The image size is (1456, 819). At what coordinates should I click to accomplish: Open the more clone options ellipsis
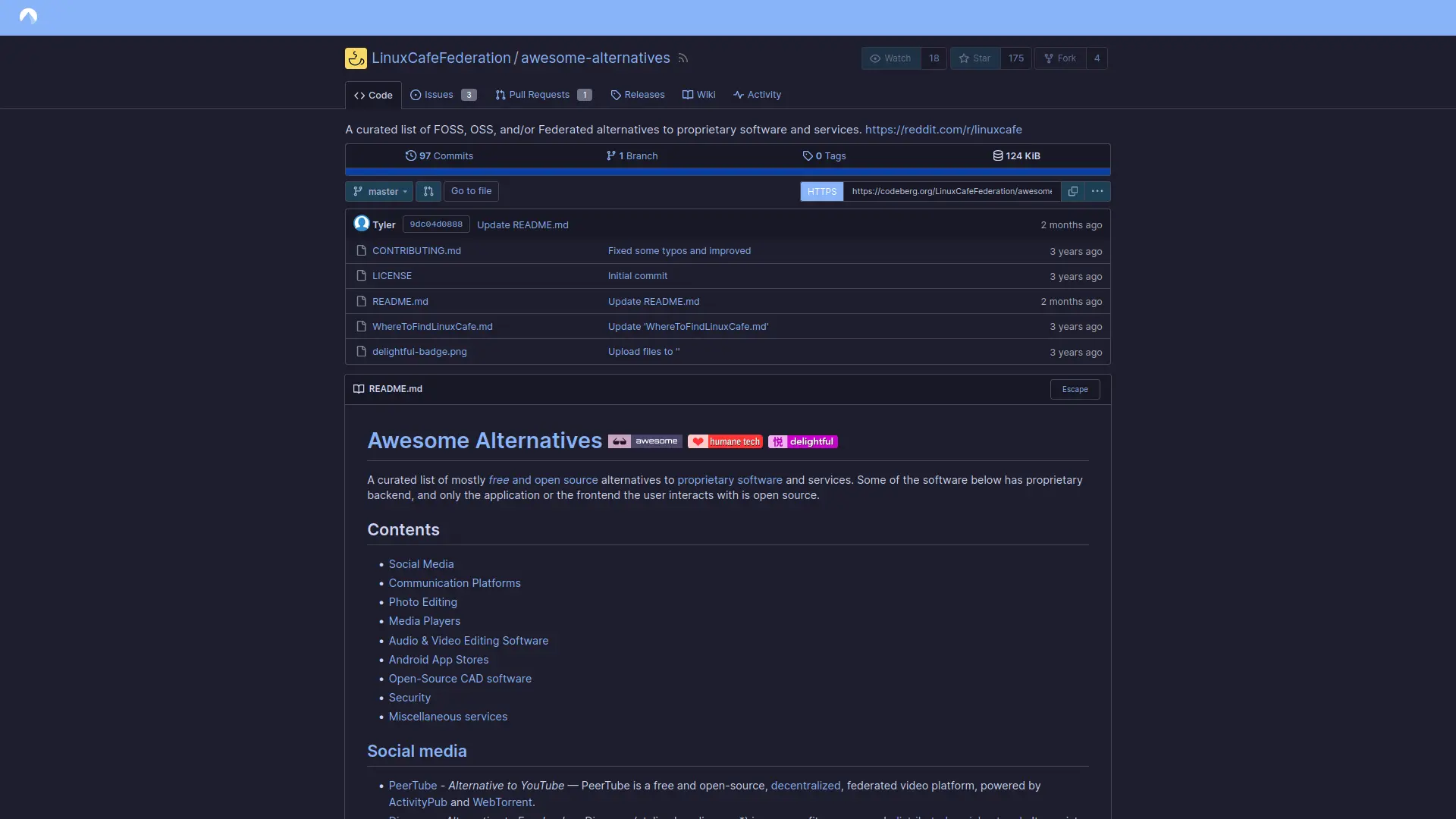(x=1097, y=191)
